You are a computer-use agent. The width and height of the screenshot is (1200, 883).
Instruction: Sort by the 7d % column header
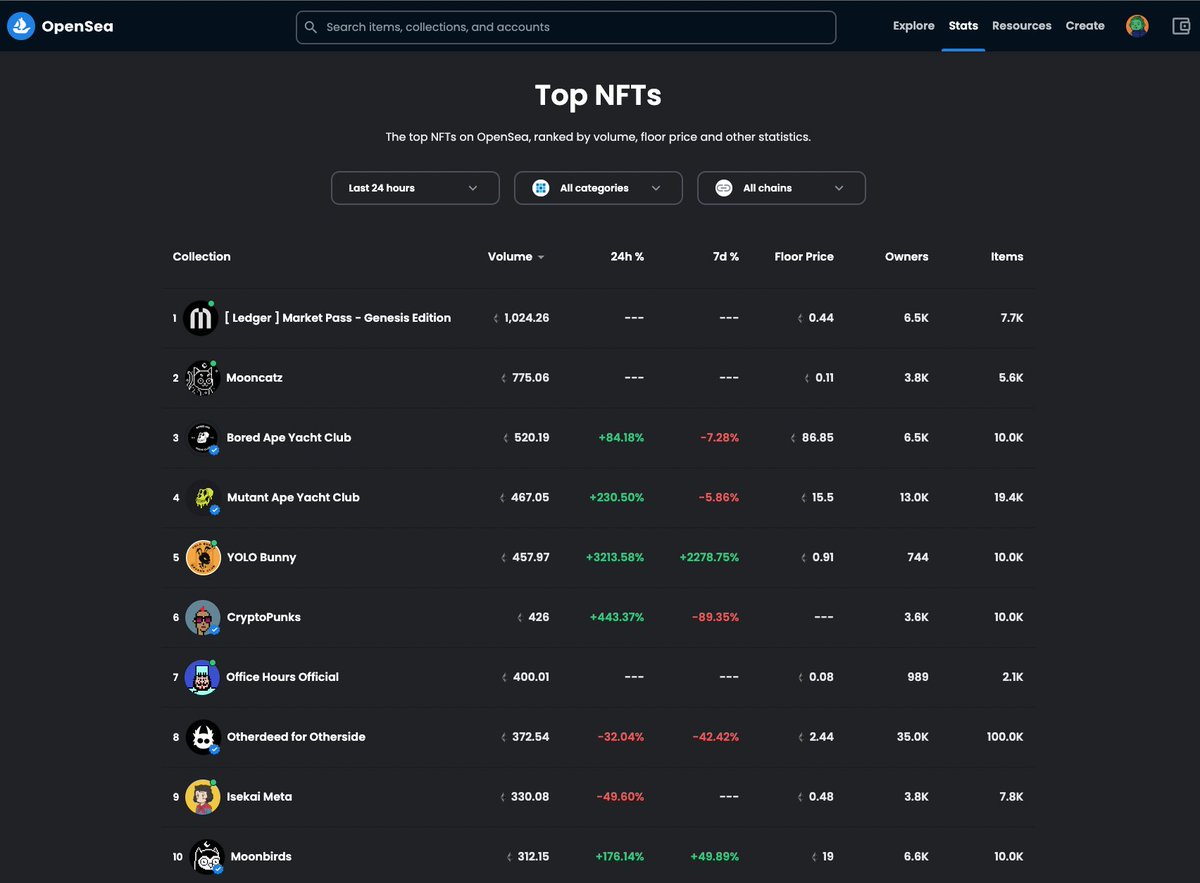(x=726, y=257)
